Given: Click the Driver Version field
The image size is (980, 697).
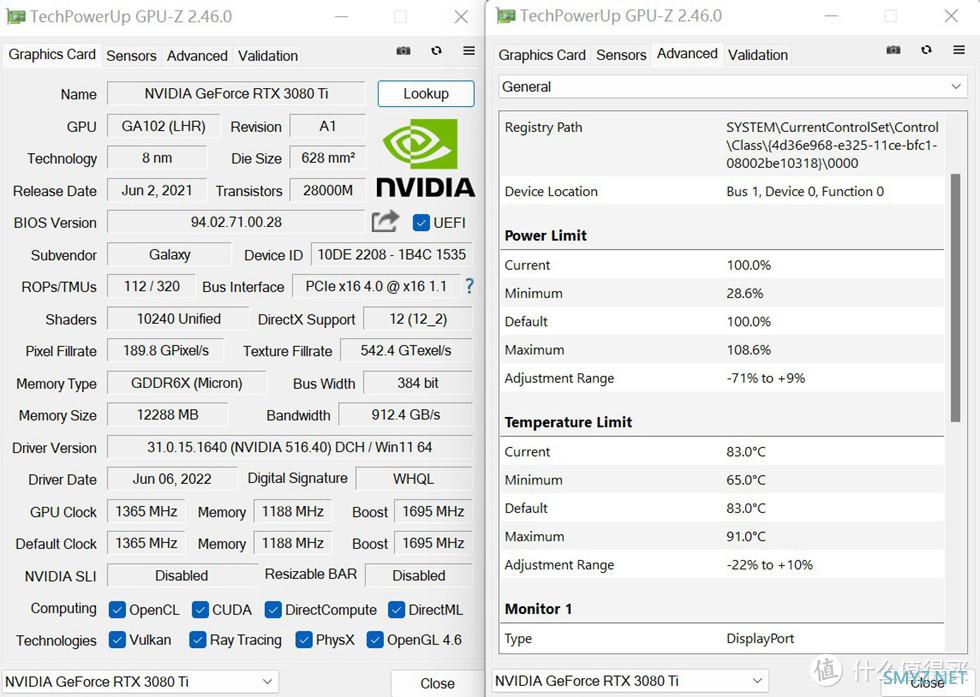Looking at the screenshot, I should pyautogui.click(x=290, y=448).
